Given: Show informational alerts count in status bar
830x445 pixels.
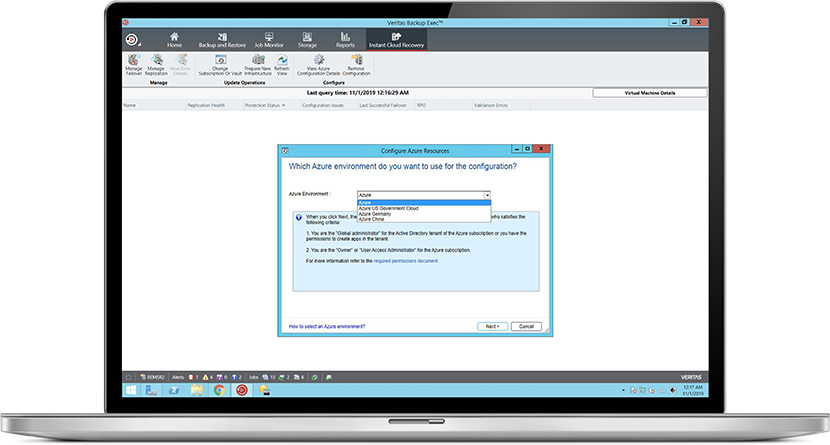Looking at the screenshot, I should (x=236, y=377).
